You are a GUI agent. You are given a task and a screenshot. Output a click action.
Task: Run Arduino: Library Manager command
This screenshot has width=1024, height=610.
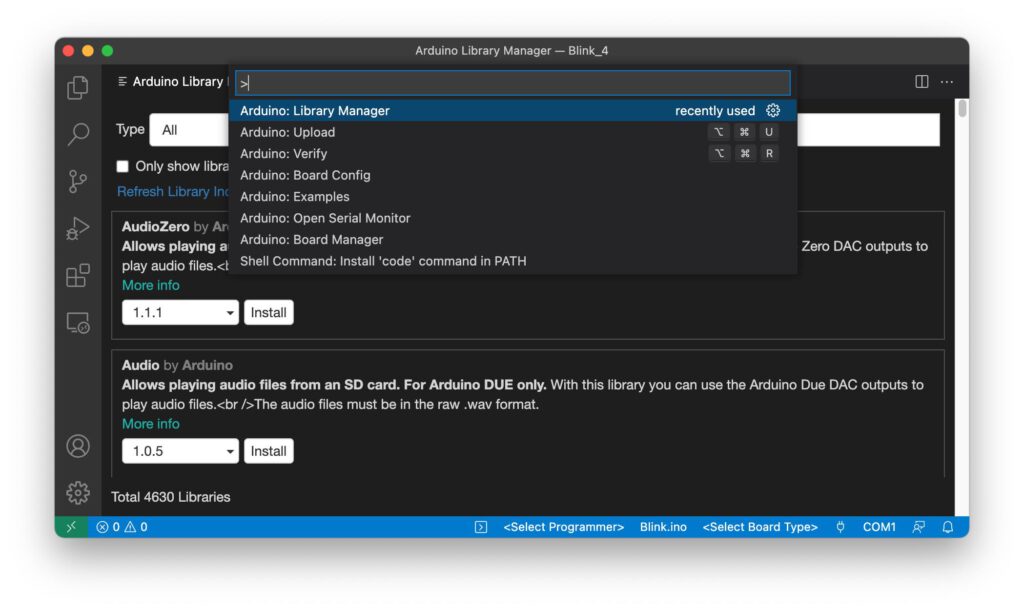click(x=513, y=110)
